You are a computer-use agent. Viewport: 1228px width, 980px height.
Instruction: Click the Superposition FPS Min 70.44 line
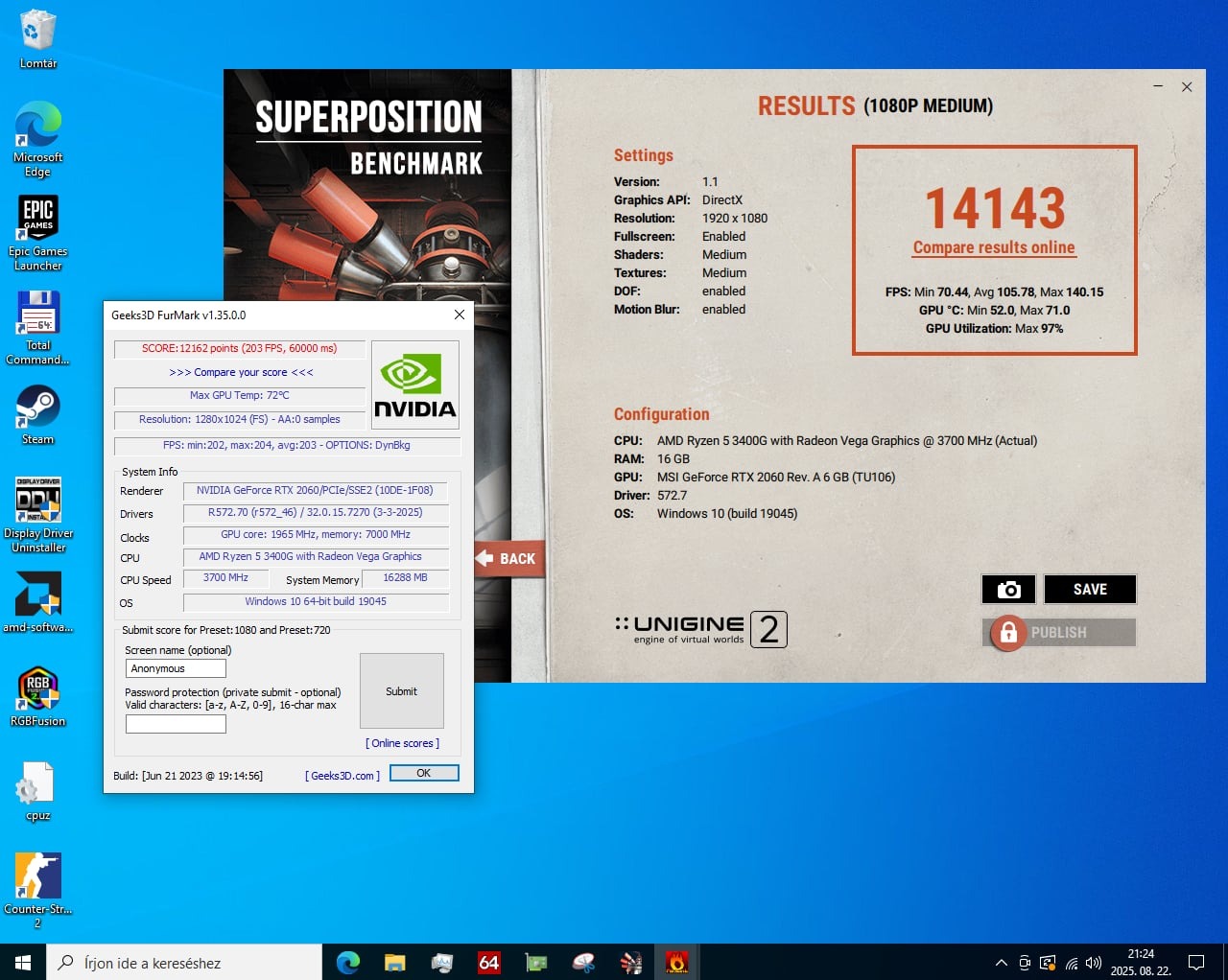coord(994,292)
